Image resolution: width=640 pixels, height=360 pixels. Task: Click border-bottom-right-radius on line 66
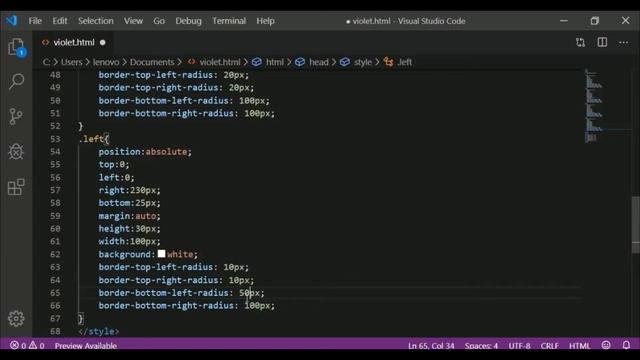click(166, 305)
